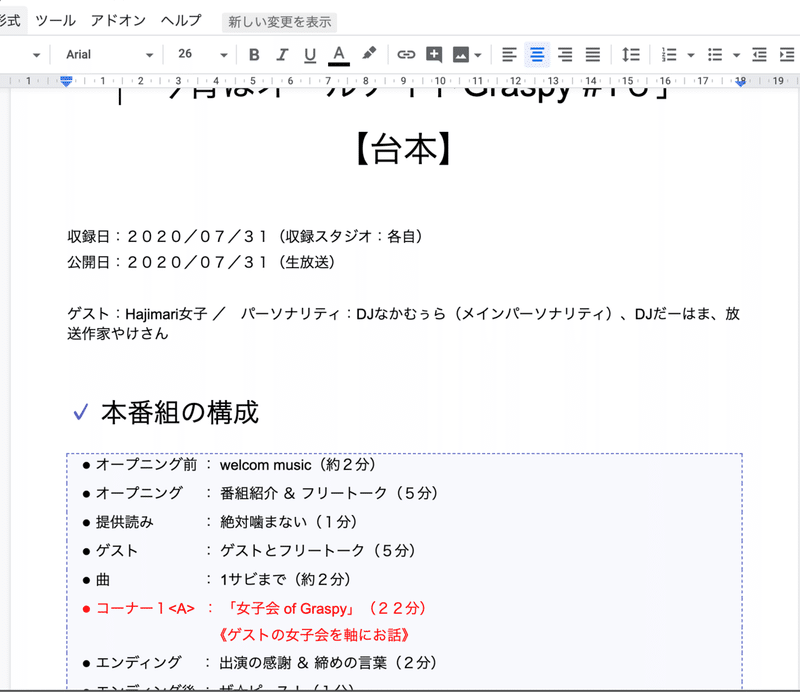The width and height of the screenshot is (800, 692).
Task: Open the text color picker
Action: pos(339,55)
